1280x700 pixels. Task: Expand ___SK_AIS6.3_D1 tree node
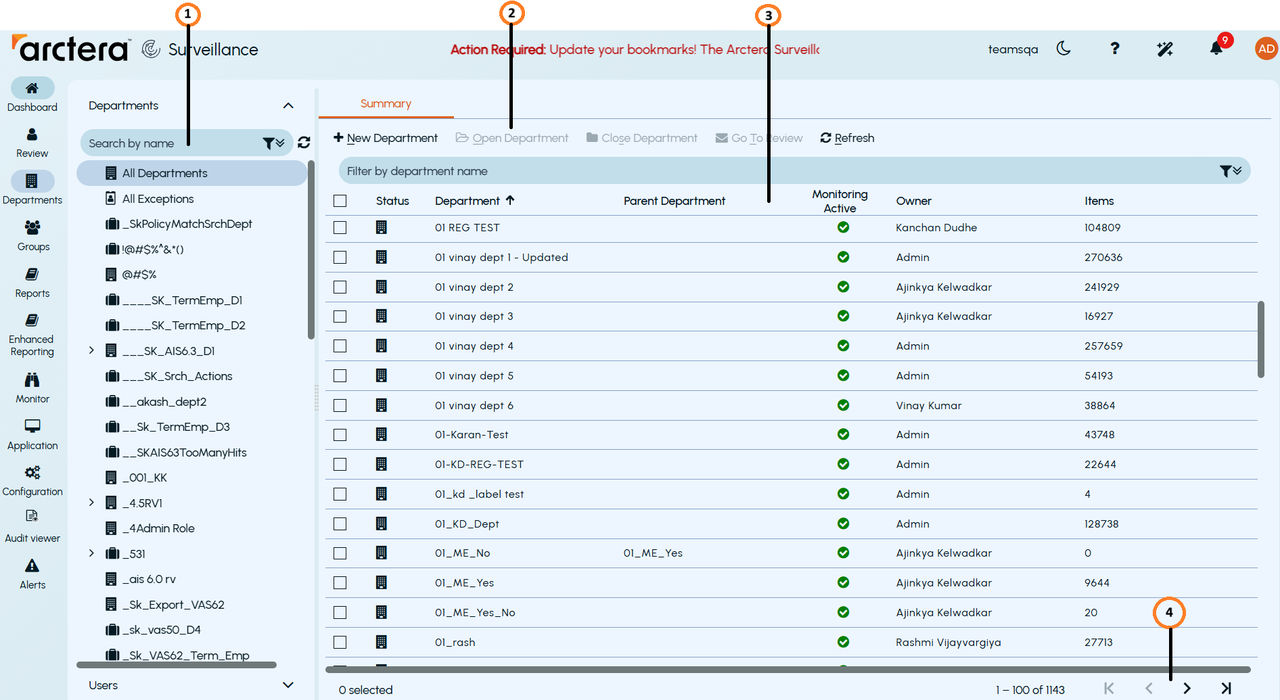point(91,350)
